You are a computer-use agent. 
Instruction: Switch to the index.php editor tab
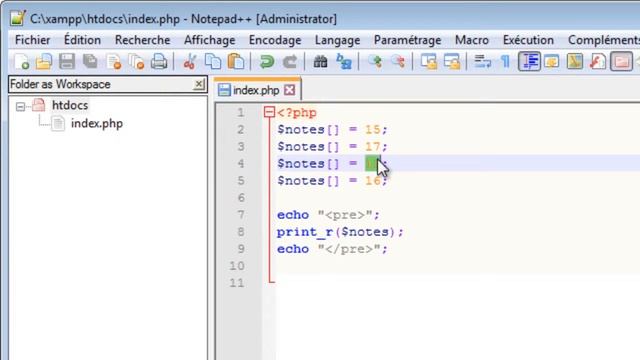click(x=256, y=90)
